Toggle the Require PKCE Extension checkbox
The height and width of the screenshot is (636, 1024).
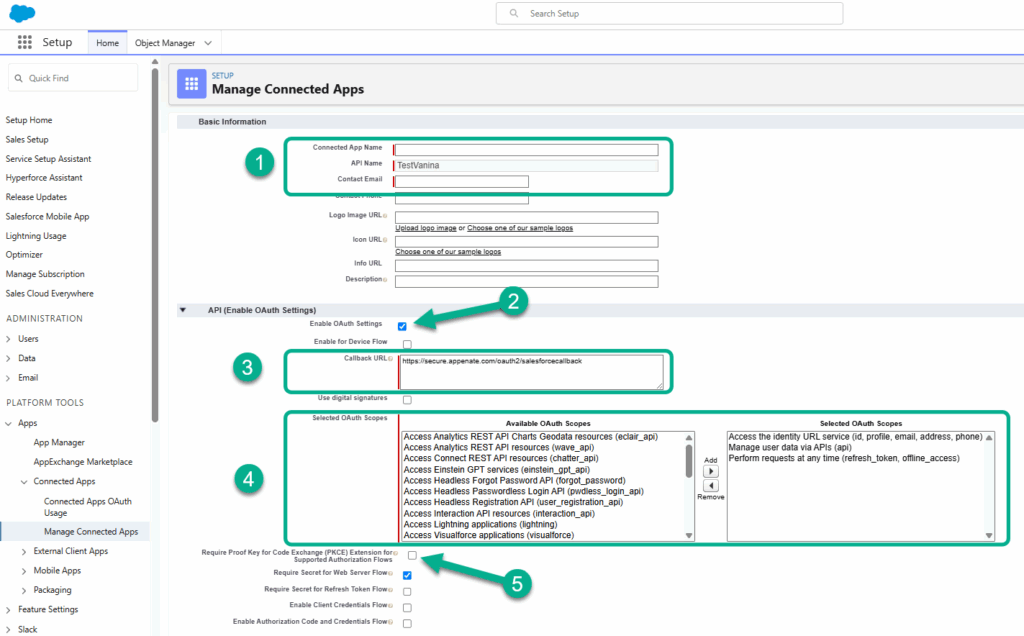pos(412,555)
